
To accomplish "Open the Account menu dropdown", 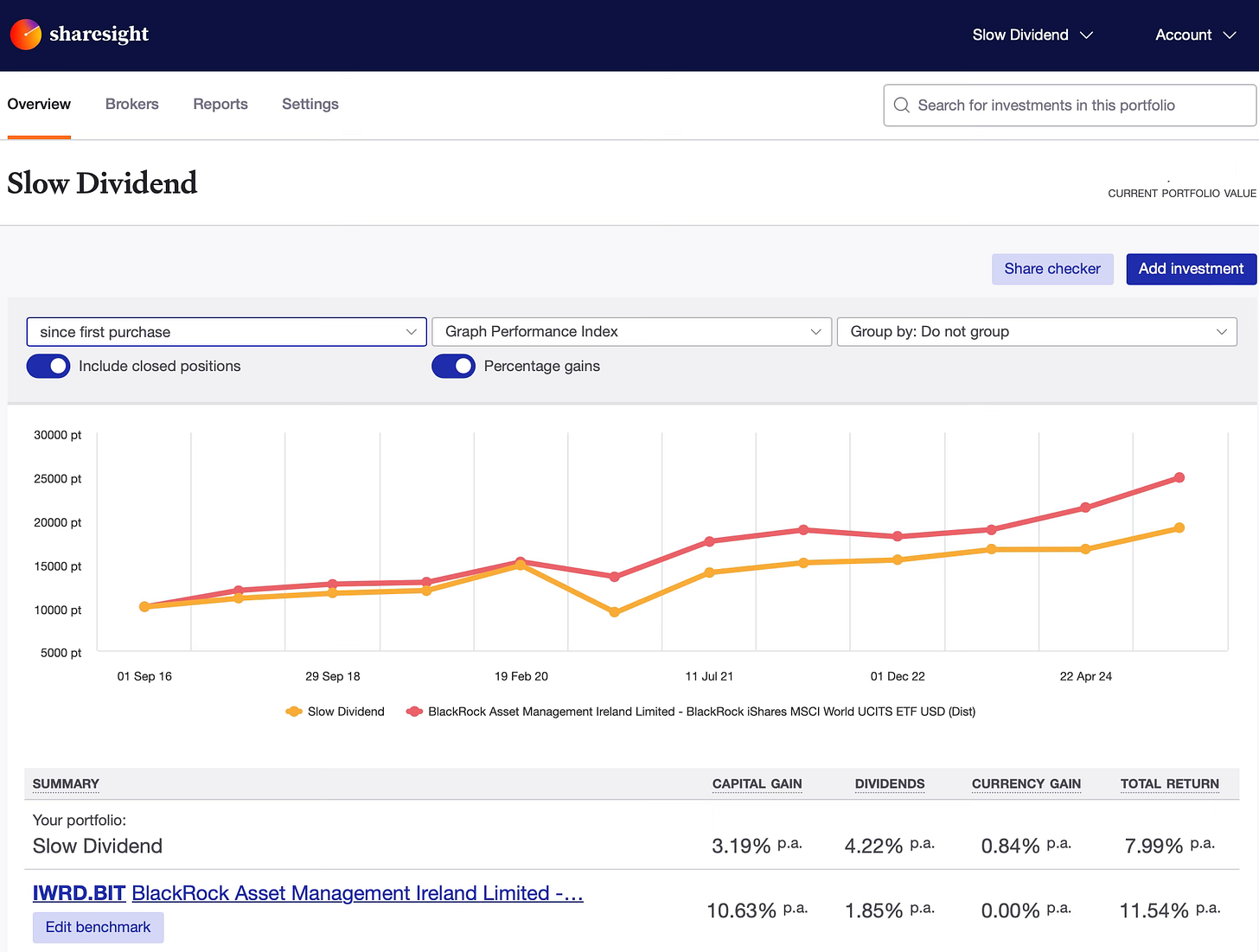I will (1196, 35).
